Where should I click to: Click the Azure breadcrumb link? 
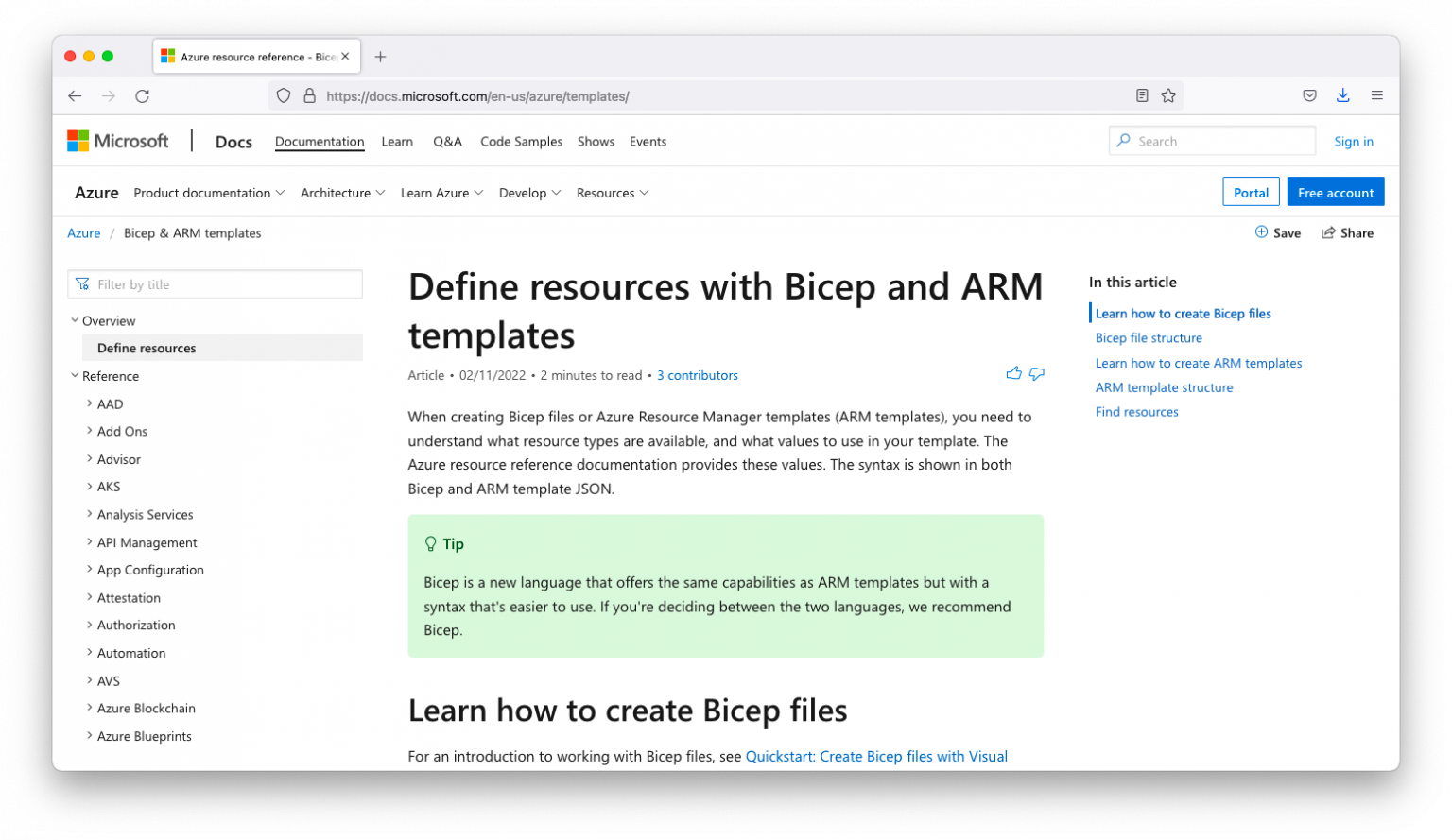pyautogui.click(x=83, y=233)
